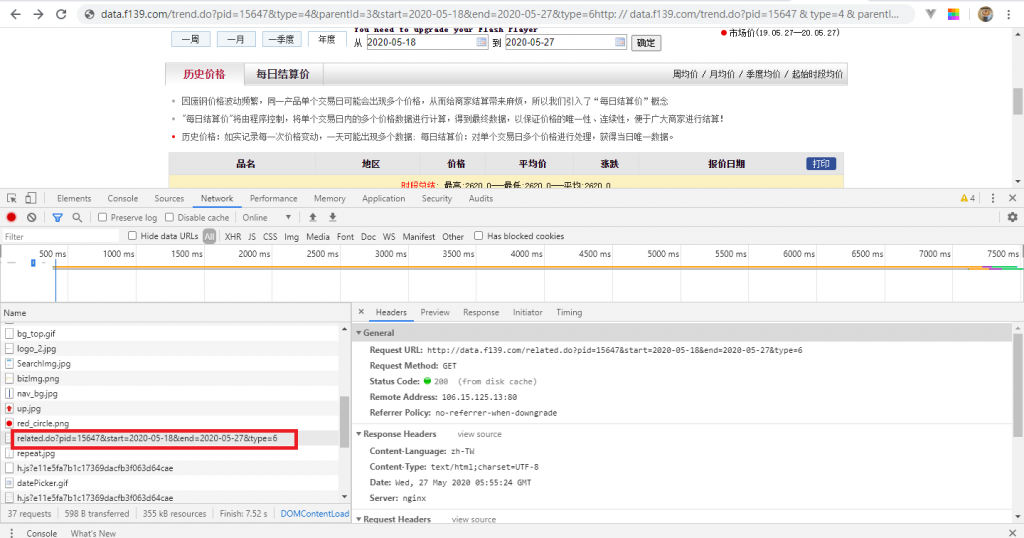Enable Disable cache checkbox

(x=169, y=217)
